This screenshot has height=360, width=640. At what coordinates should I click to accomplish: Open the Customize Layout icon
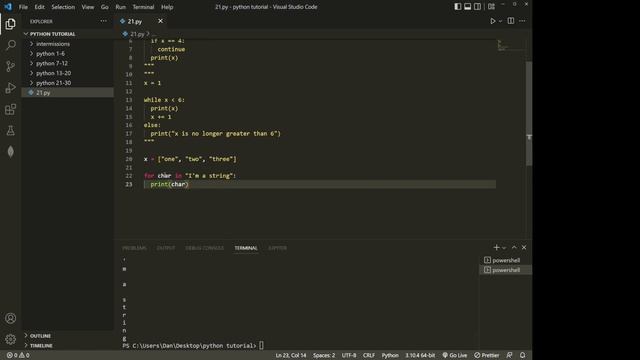pos(491,7)
